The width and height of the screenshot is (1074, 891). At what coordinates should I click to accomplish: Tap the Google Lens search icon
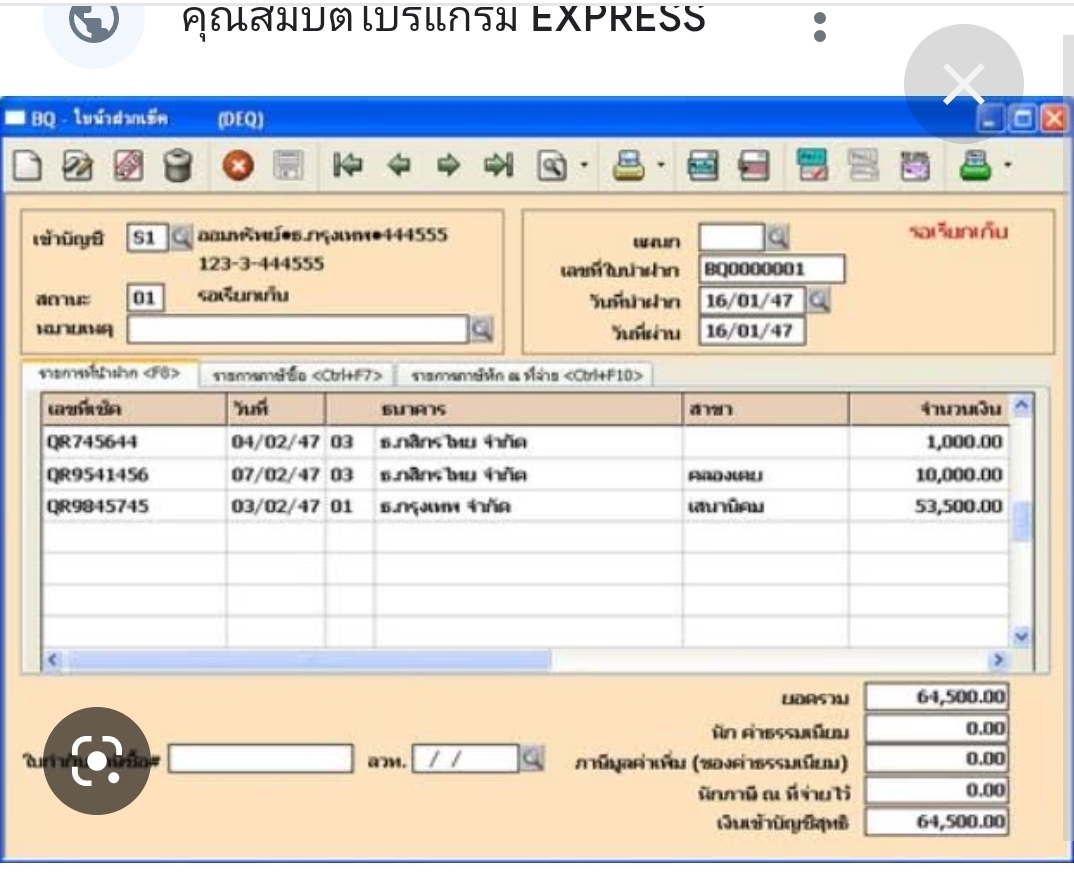(97, 761)
